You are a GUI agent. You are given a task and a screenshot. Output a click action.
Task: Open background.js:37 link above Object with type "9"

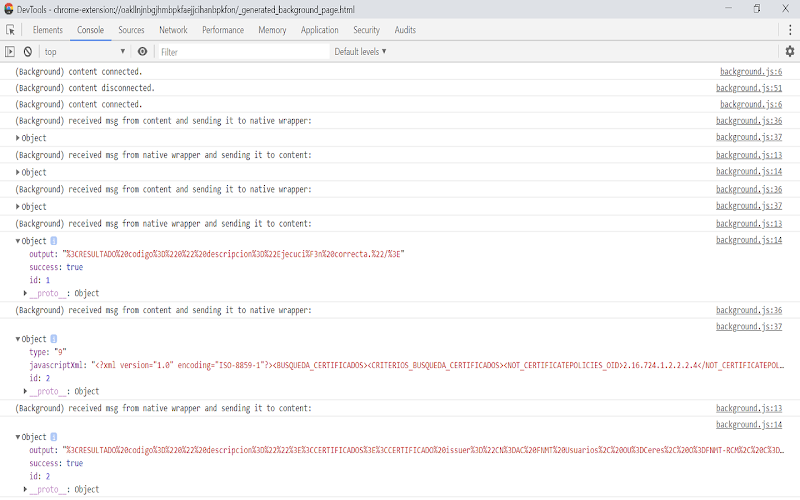[748, 326]
